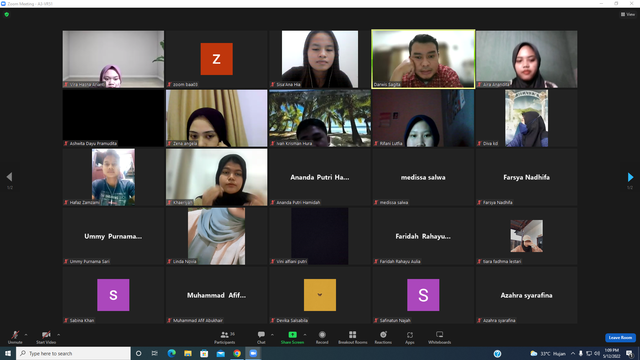Click the green encryption shield icon
Viewport: 640px width, 360px height.
[x=7, y=14]
